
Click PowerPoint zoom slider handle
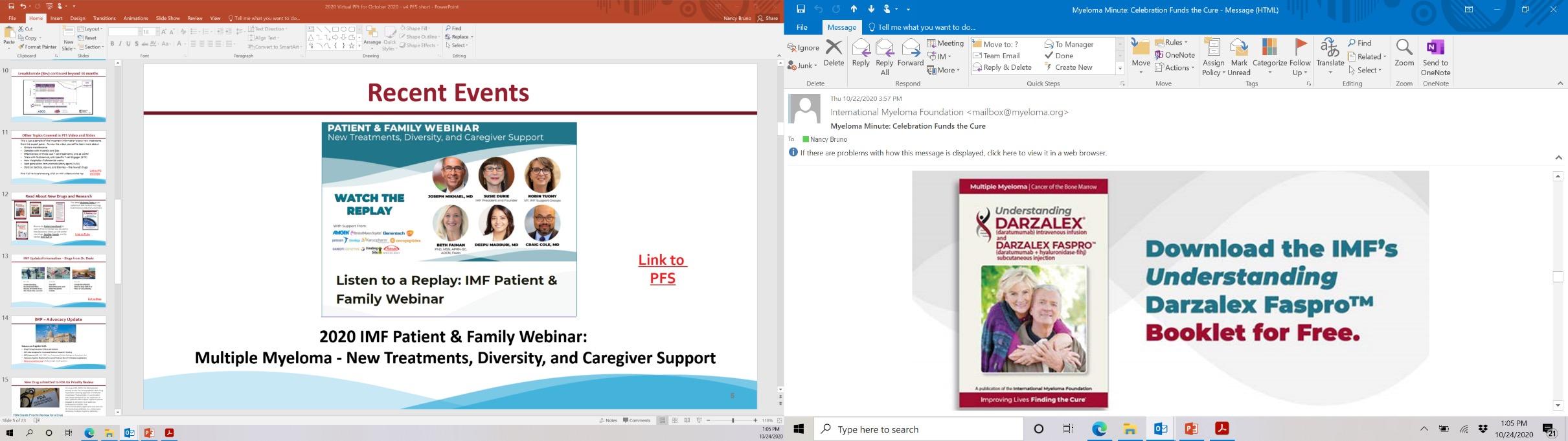tap(733, 420)
